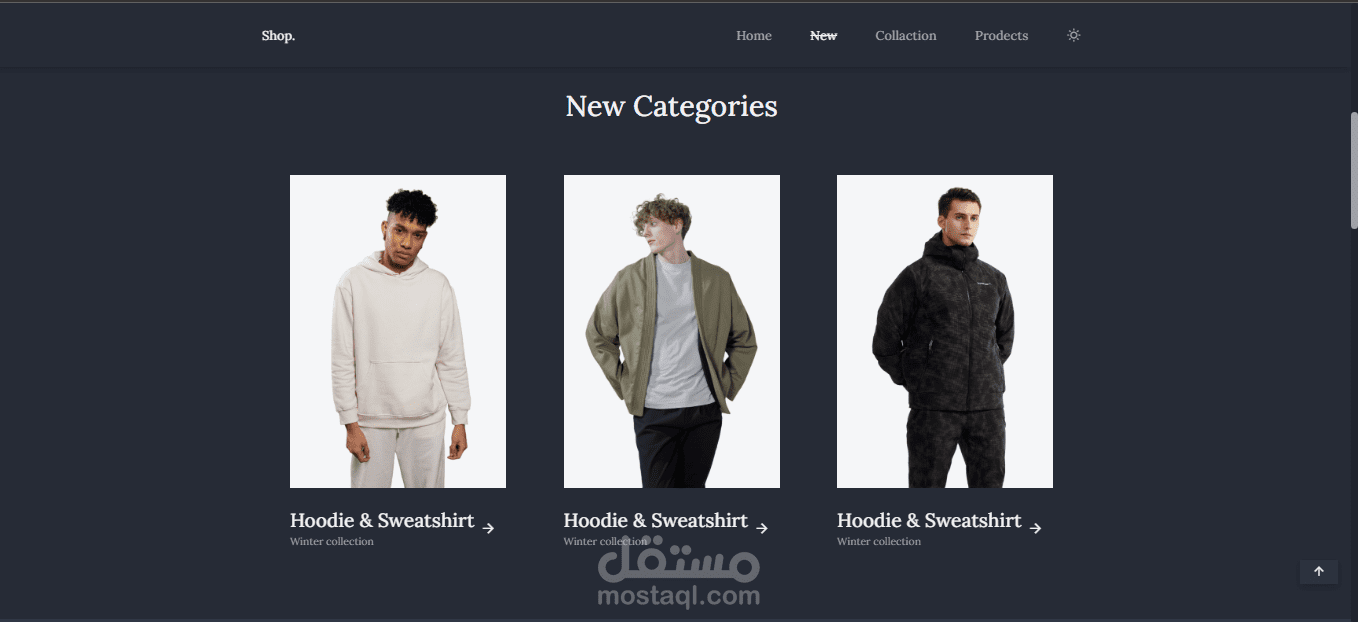Open the Home nav link

pos(754,35)
